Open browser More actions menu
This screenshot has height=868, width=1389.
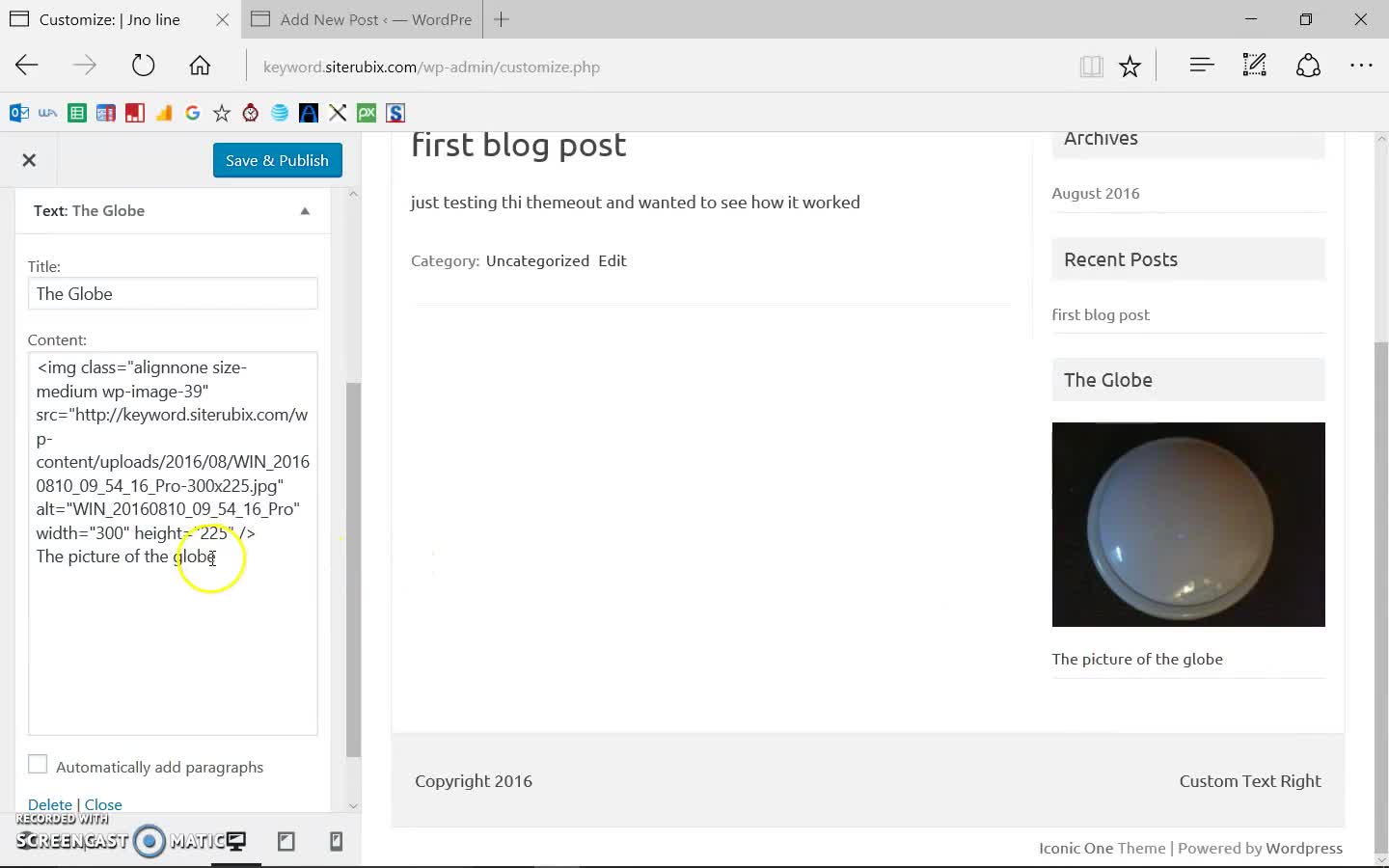(x=1361, y=66)
